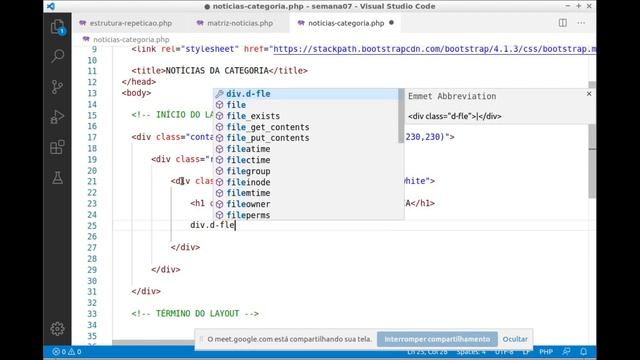Screen dimensions: 640x360
Task: Open the Testing flask view
Action: (58, 178)
